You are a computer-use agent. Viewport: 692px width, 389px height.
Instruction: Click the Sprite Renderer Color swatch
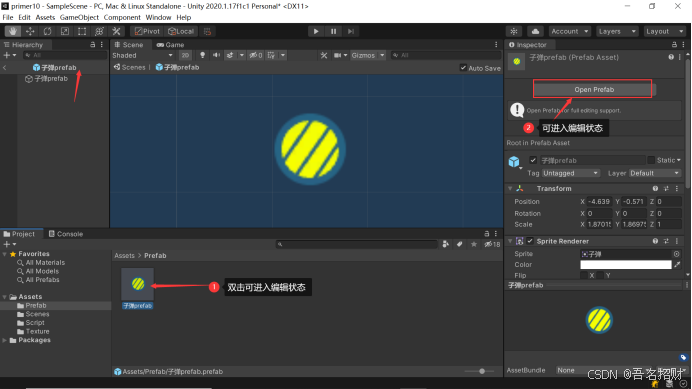(x=625, y=265)
